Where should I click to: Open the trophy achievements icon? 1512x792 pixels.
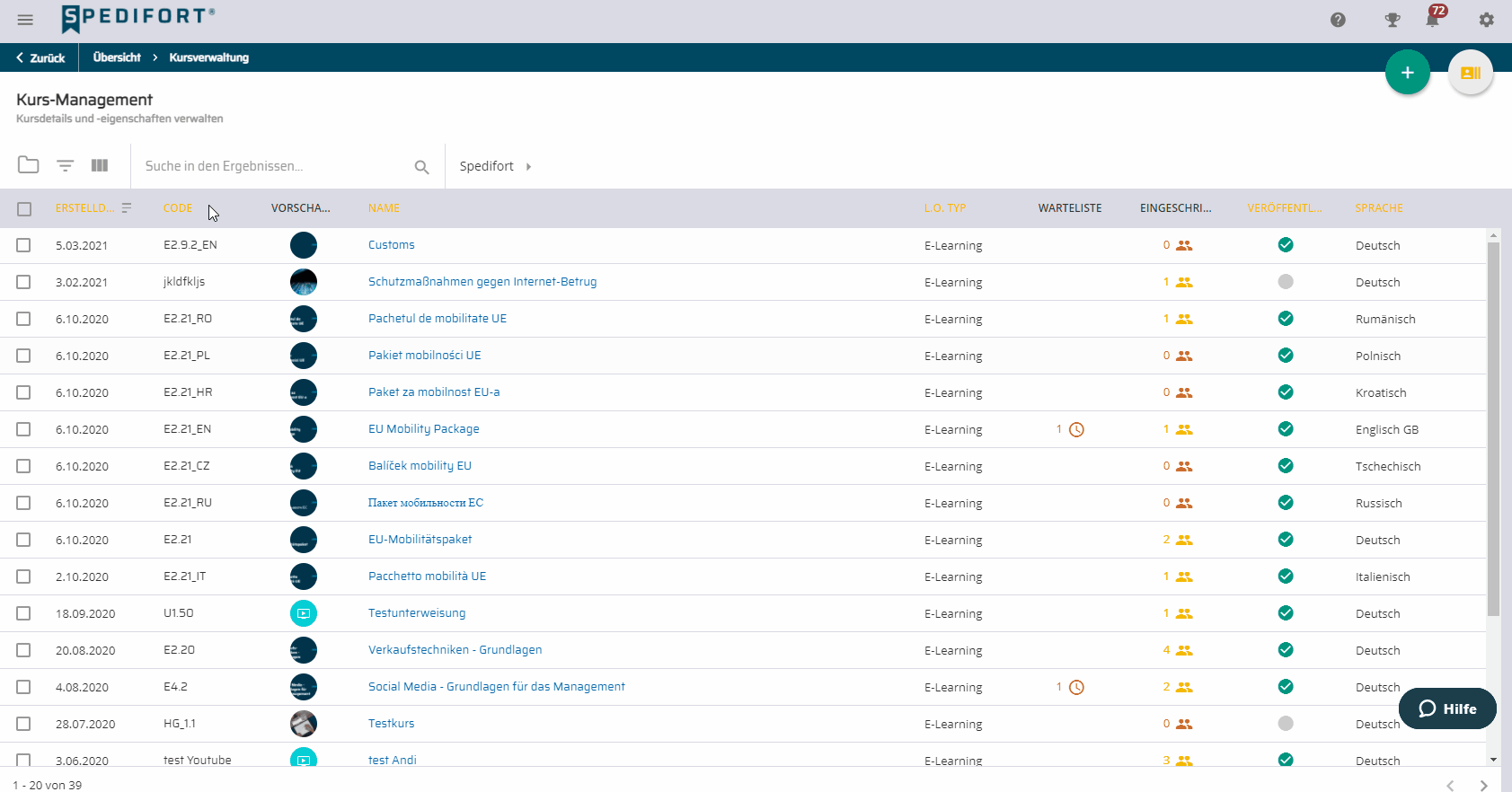pyautogui.click(x=1393, y=20)
